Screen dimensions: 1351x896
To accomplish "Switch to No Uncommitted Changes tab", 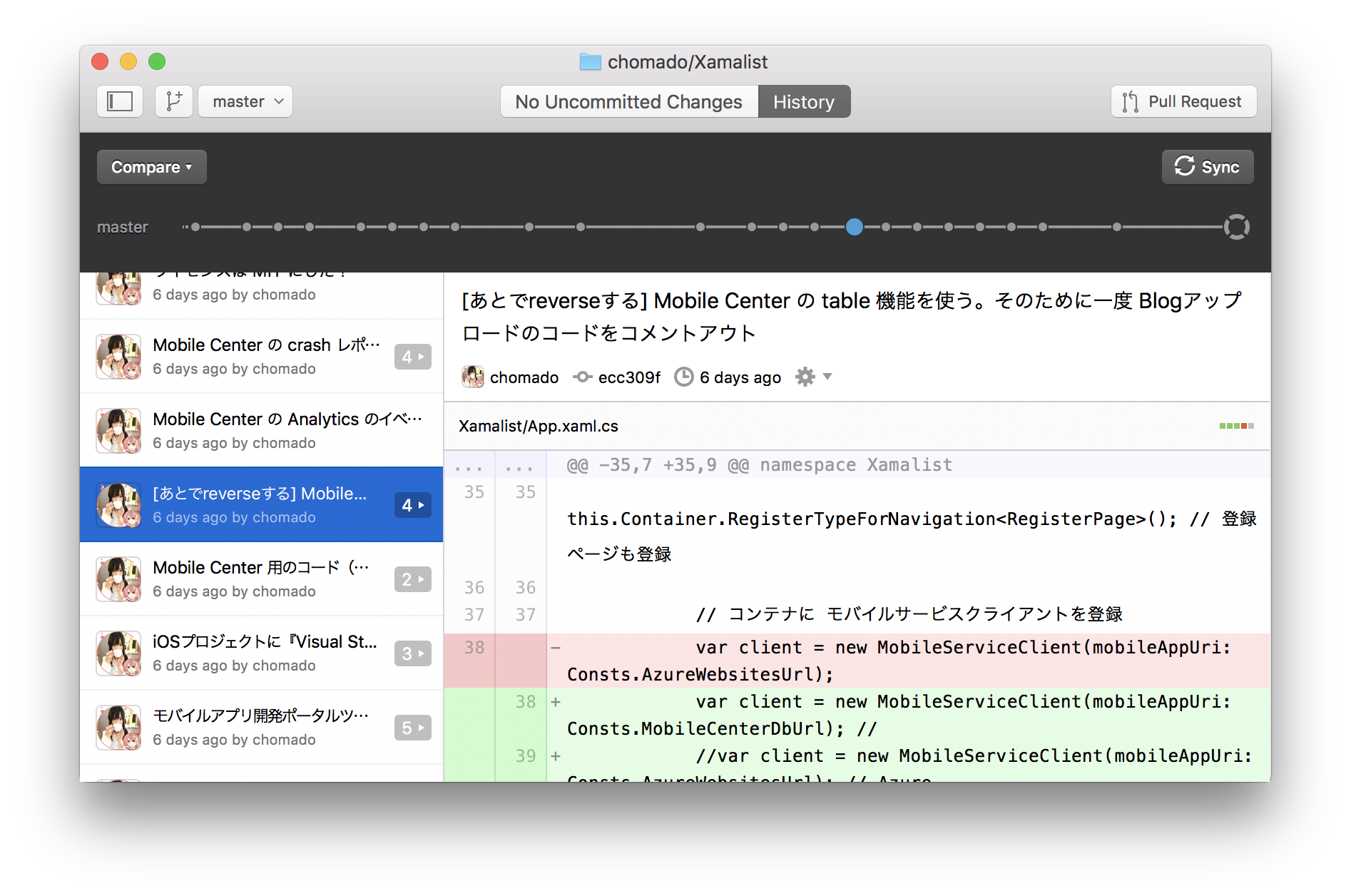I will [629, 101].
